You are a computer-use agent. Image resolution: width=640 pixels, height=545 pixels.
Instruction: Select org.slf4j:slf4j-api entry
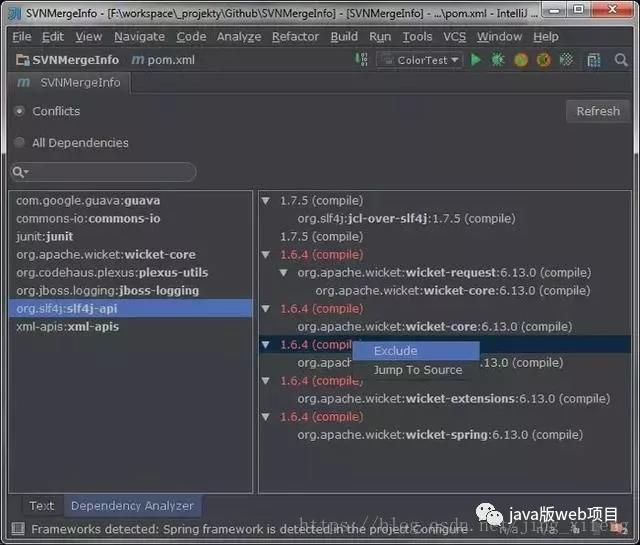(x=131, y=308)
